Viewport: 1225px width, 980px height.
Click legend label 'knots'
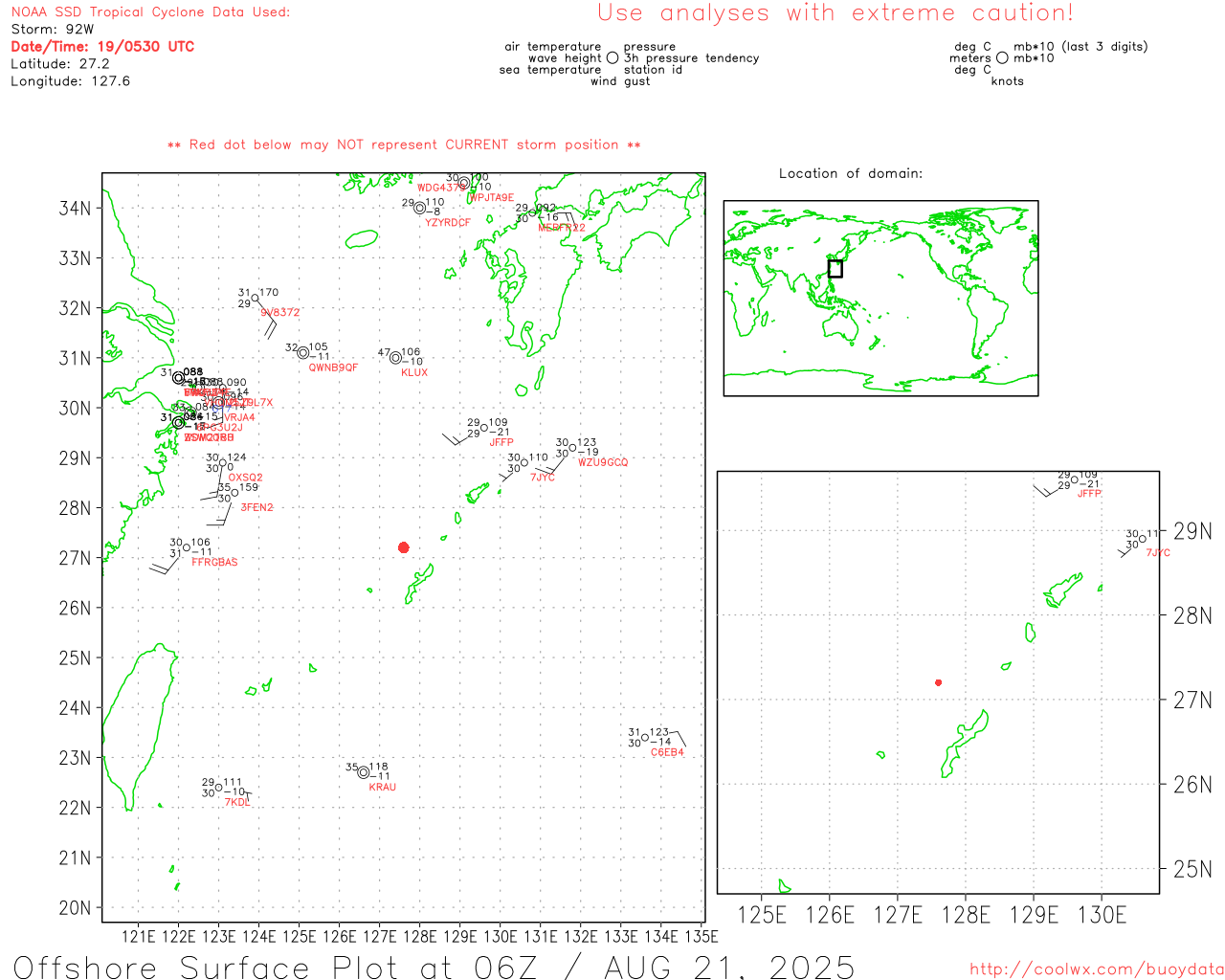[x=1008, y=81]
